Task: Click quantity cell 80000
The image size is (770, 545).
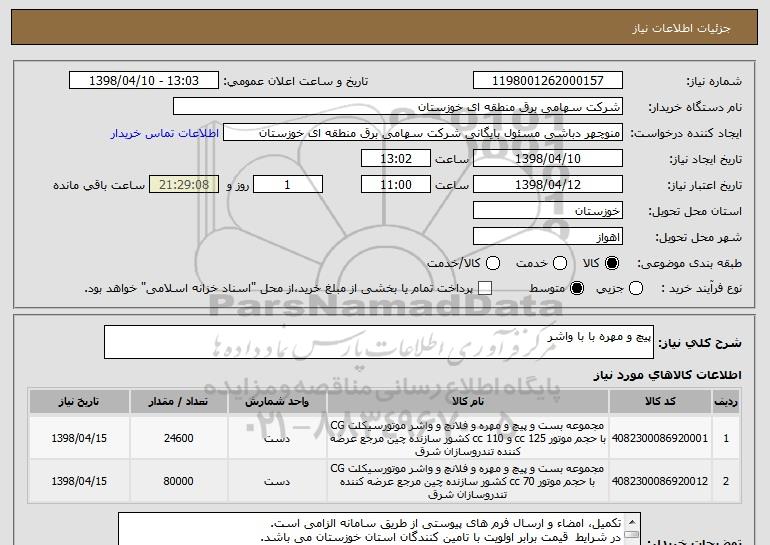Action: pyautogui.click(x=178, y=481)
